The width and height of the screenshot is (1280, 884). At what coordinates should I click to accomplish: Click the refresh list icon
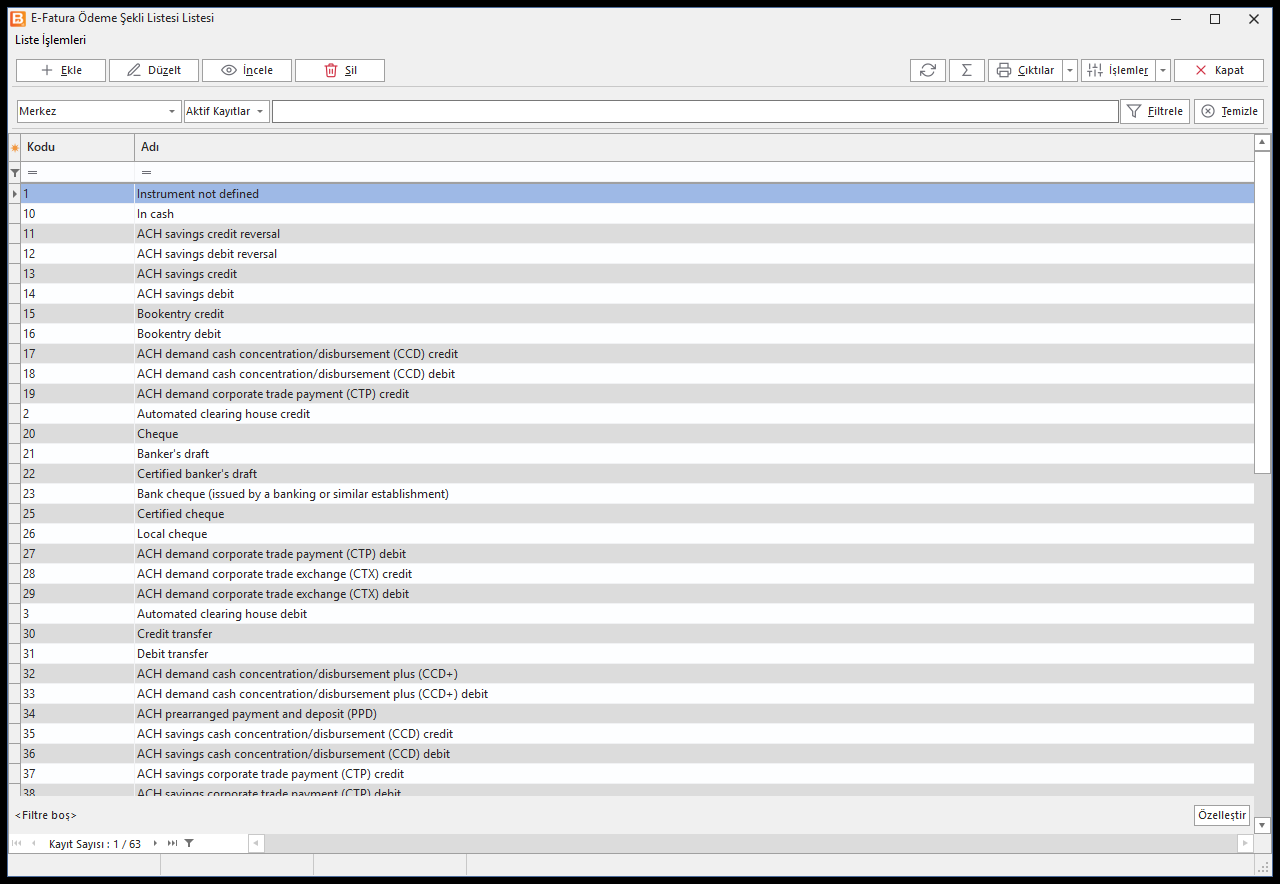(x=928, y=70)
